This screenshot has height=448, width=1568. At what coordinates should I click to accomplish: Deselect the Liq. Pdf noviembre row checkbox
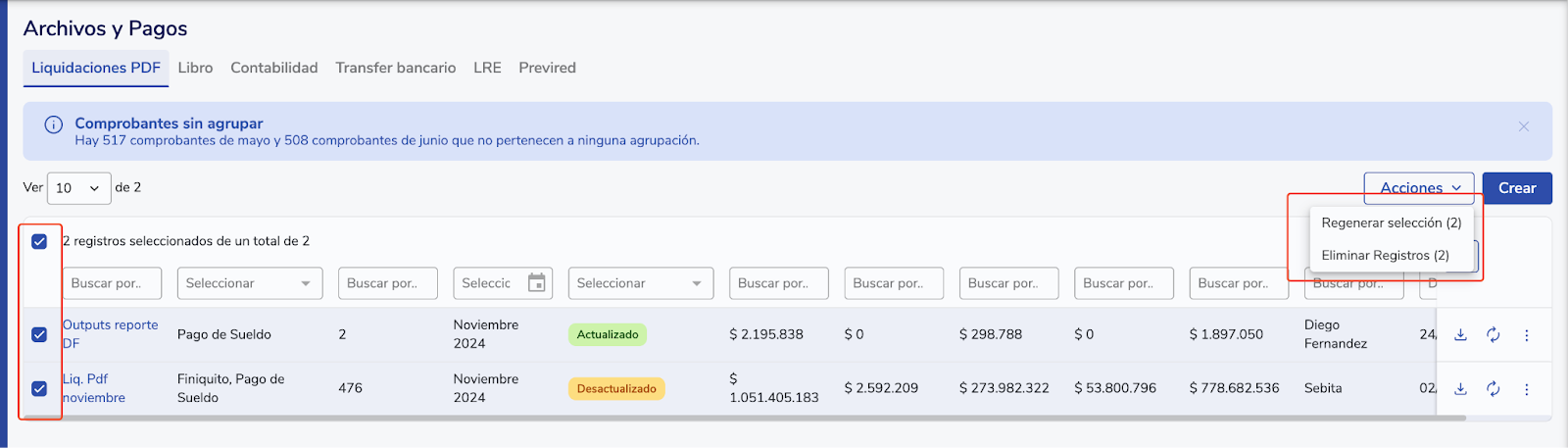click(x=39, y=388)
